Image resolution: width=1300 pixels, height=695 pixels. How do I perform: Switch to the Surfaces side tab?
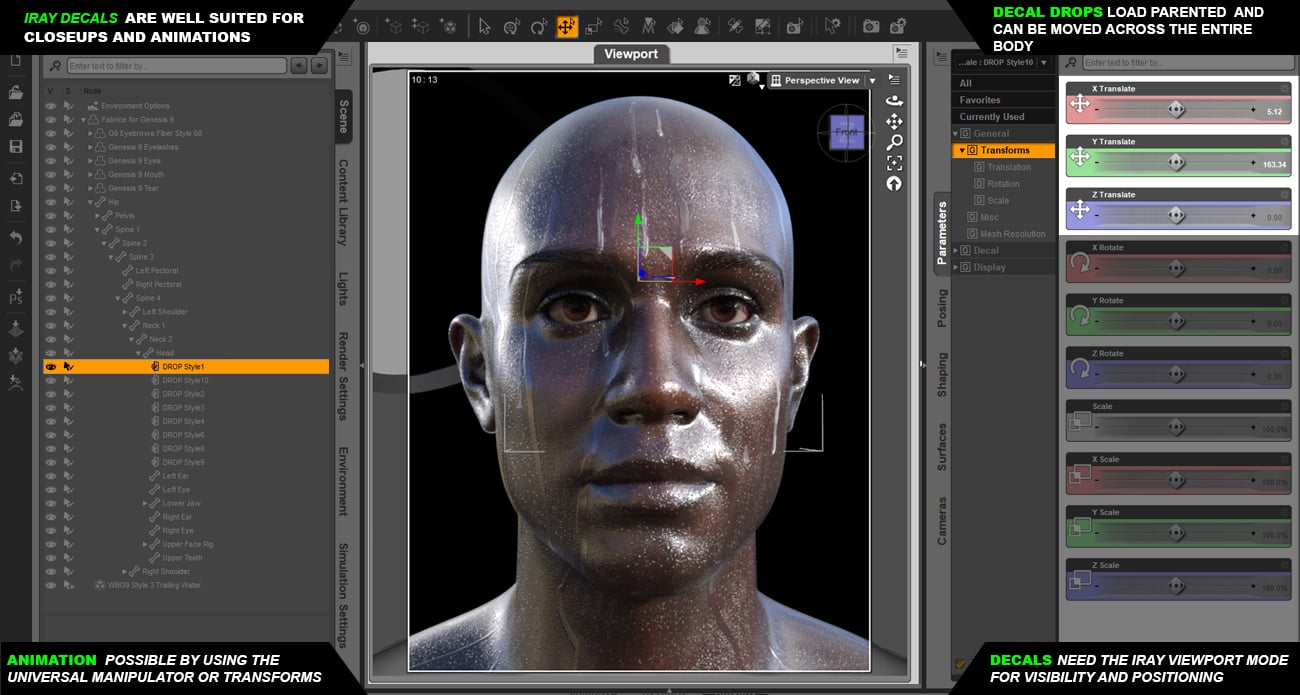[942, 447]
